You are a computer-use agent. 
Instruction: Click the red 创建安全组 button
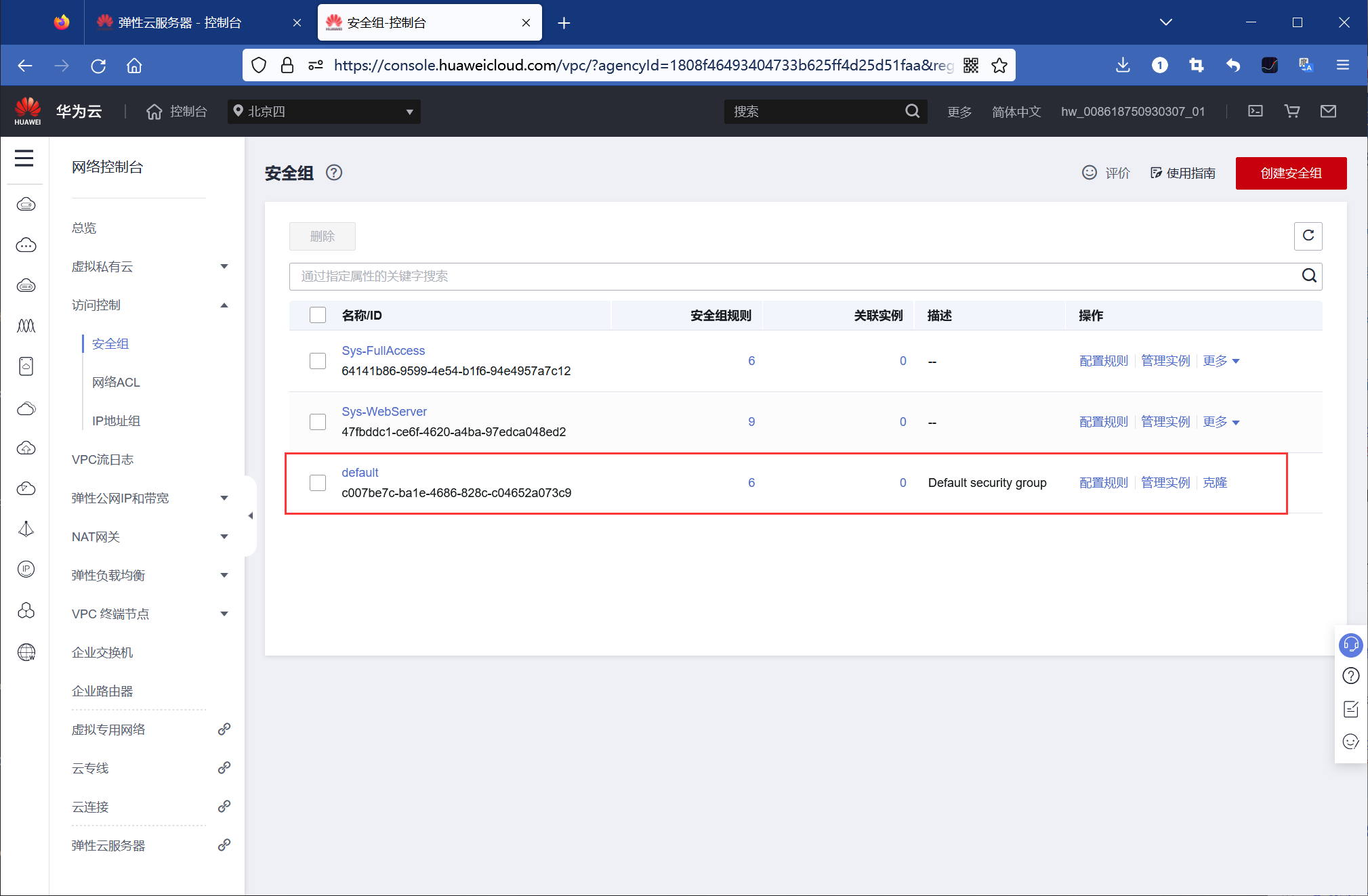pyautogui.click(x=1290, y=173)
